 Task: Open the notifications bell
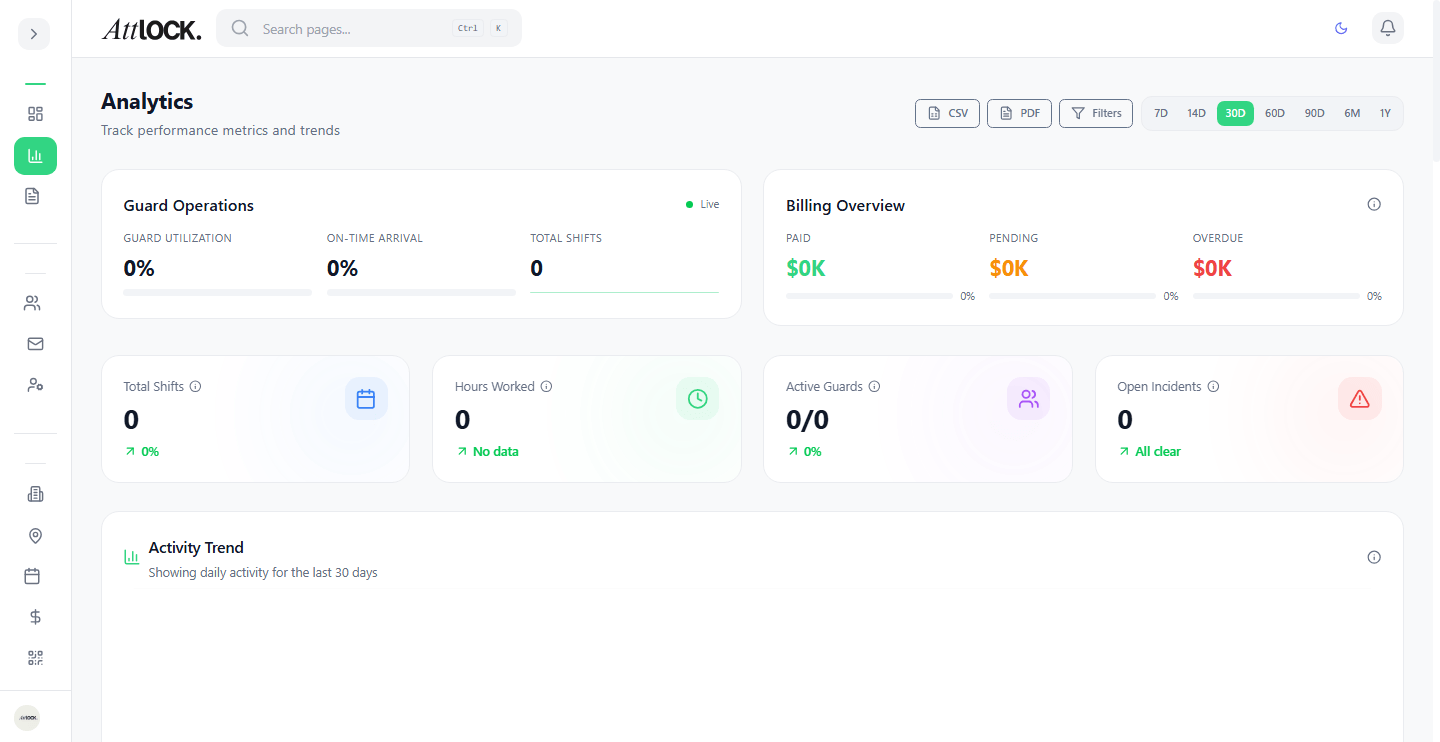tap(1387, 28)
